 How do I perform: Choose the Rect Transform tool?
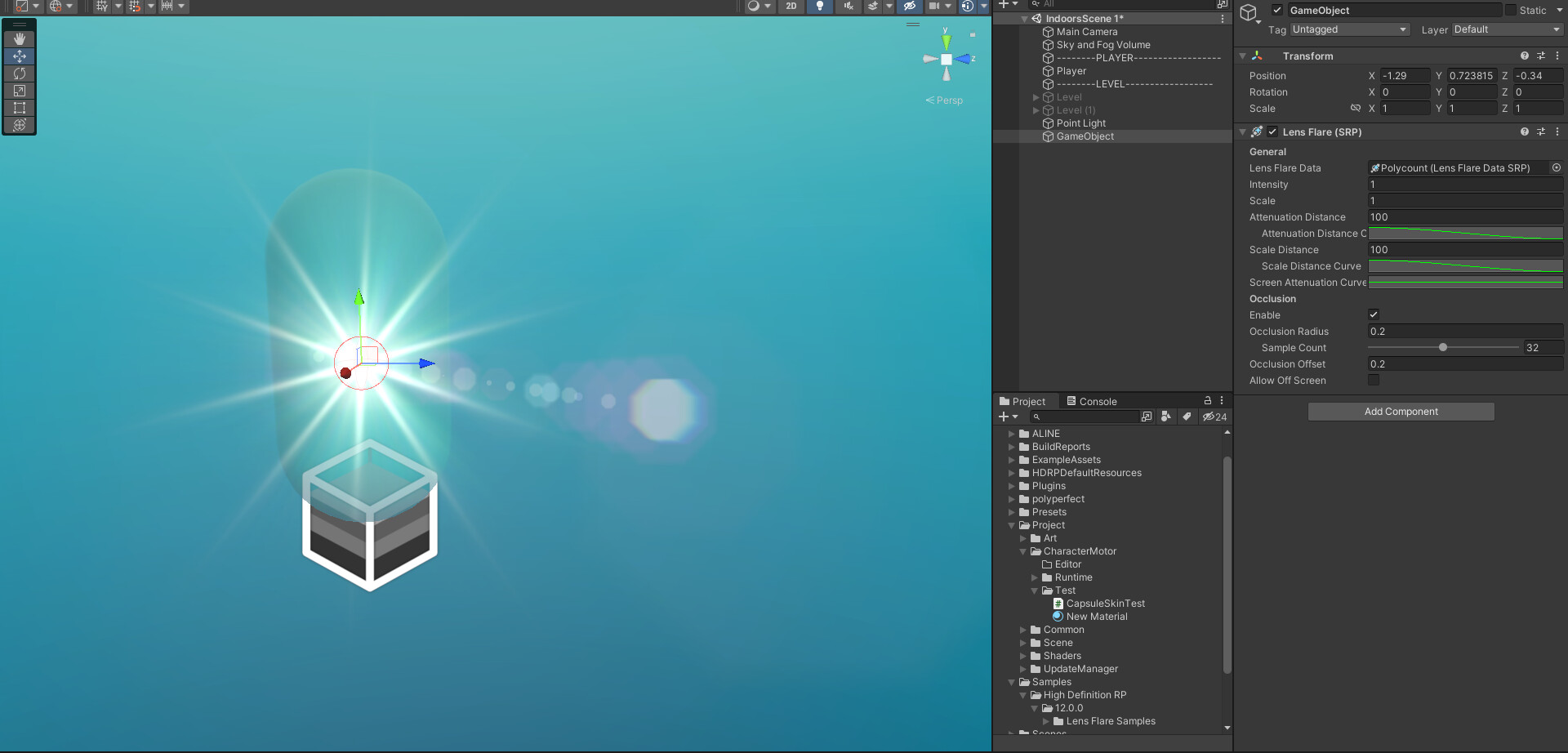pos(19,108)
